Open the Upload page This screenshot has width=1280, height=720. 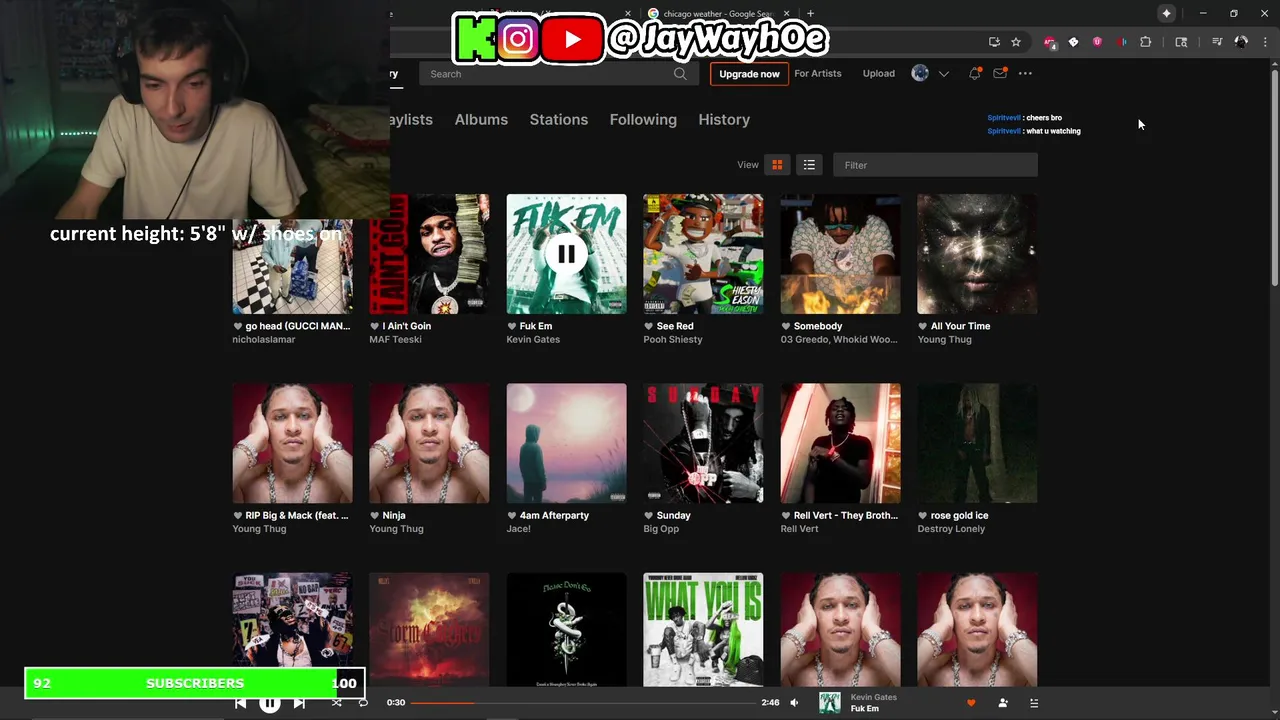click(879, 73)
